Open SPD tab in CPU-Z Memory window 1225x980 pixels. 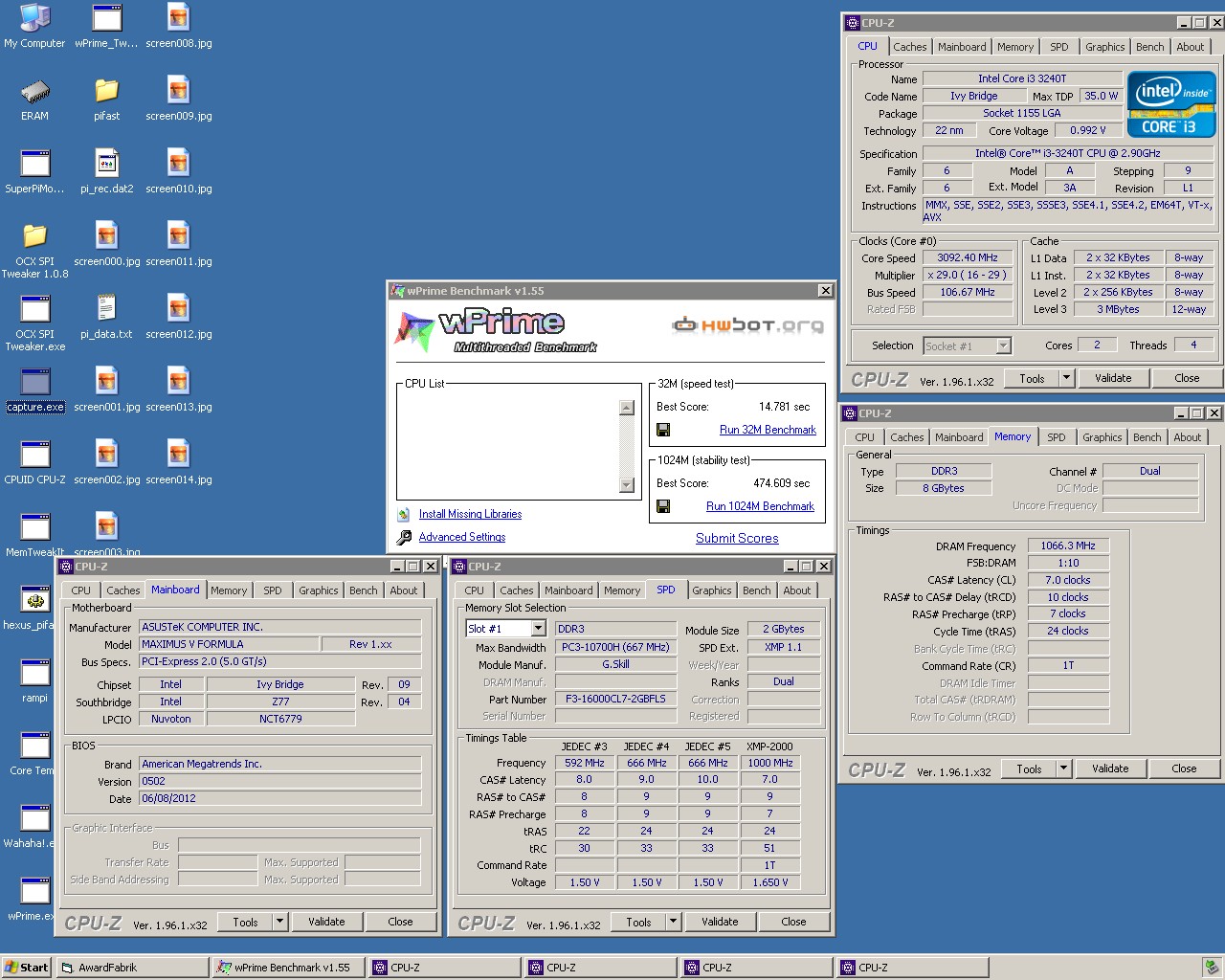[x=1056, y=437]
